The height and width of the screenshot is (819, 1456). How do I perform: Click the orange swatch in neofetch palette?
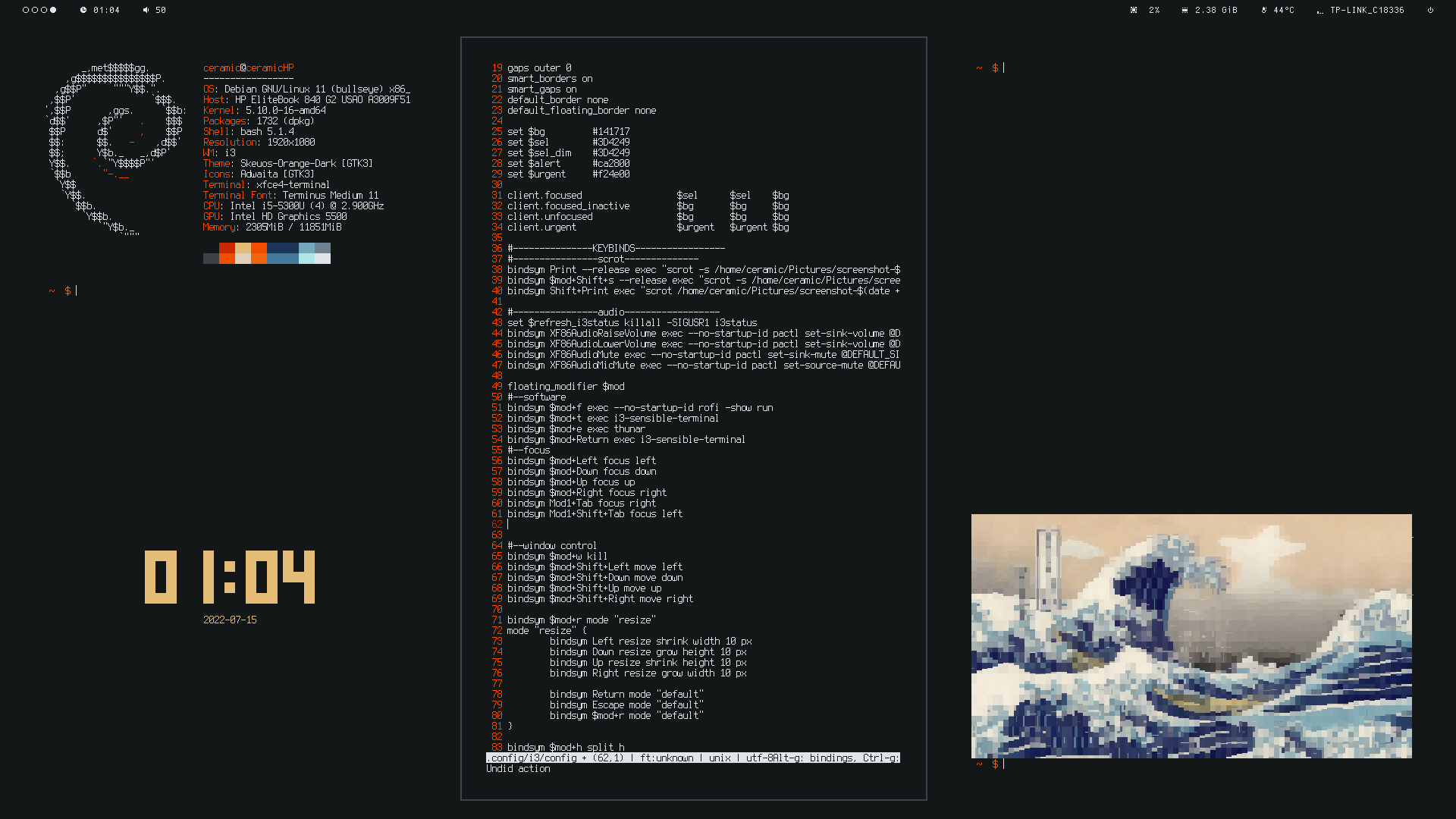coord(259,248)
